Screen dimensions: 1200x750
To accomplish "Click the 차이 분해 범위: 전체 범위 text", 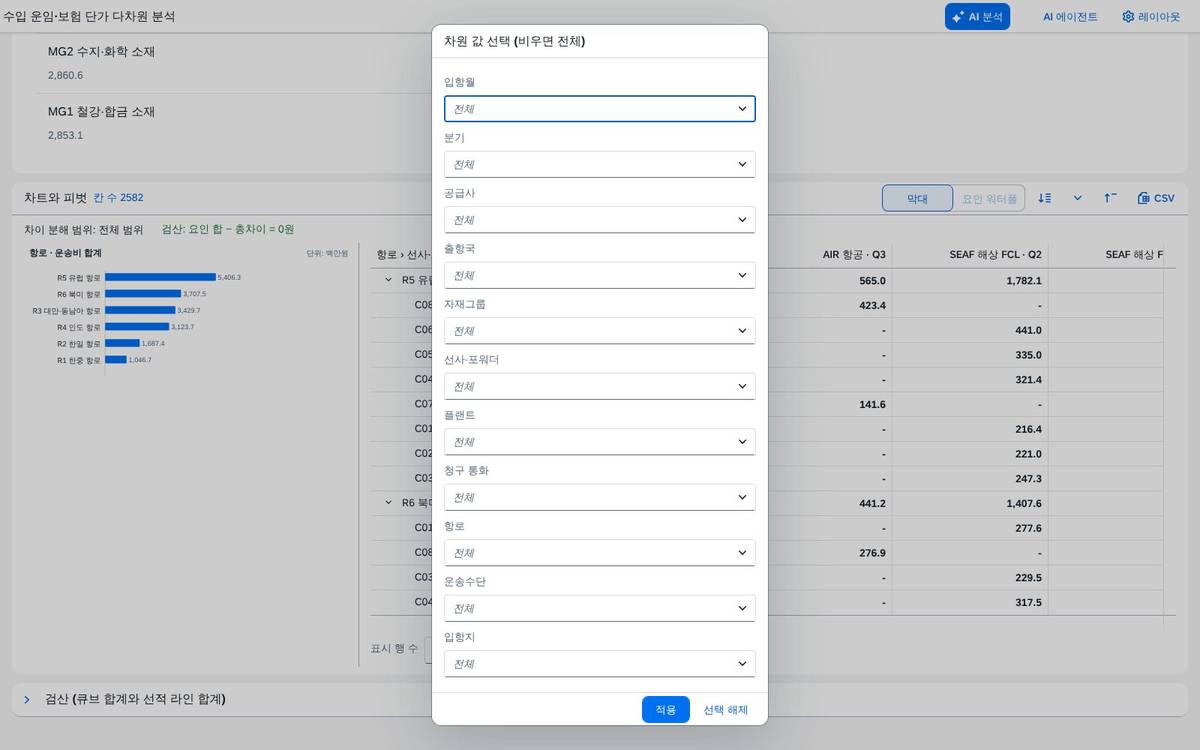I will [x=84, y=229].
